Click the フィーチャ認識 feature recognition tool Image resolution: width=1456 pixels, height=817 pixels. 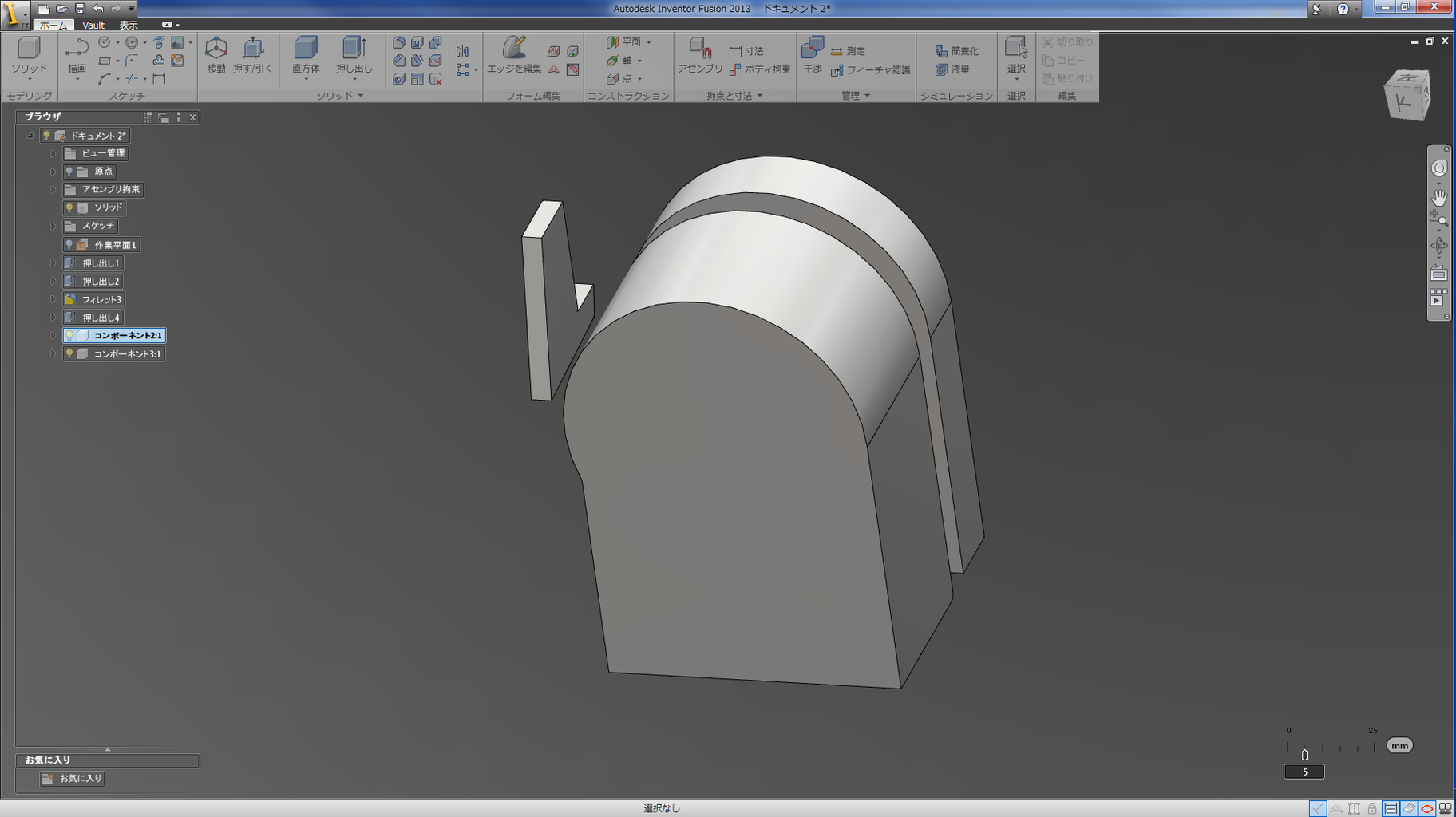(x=871, y=70)
